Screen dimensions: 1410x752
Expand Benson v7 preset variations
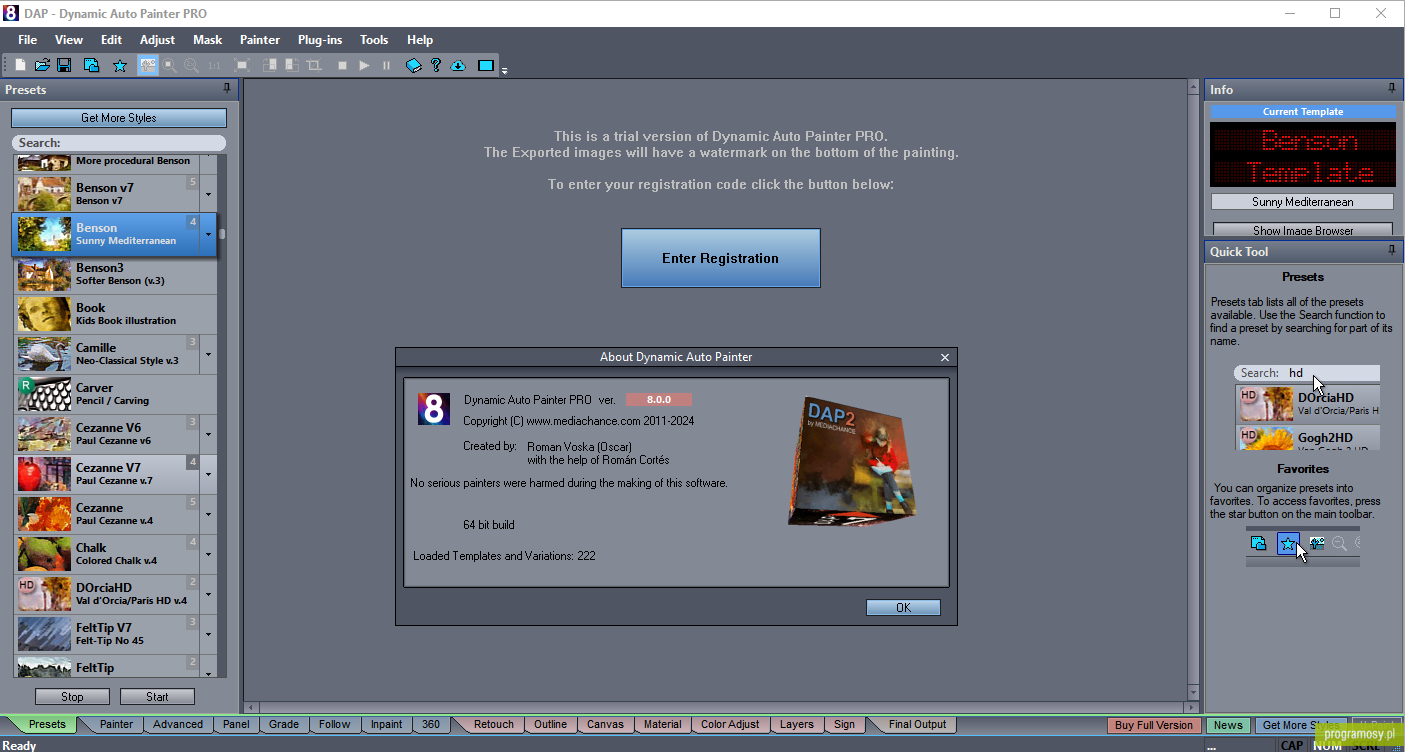[208, 194]
